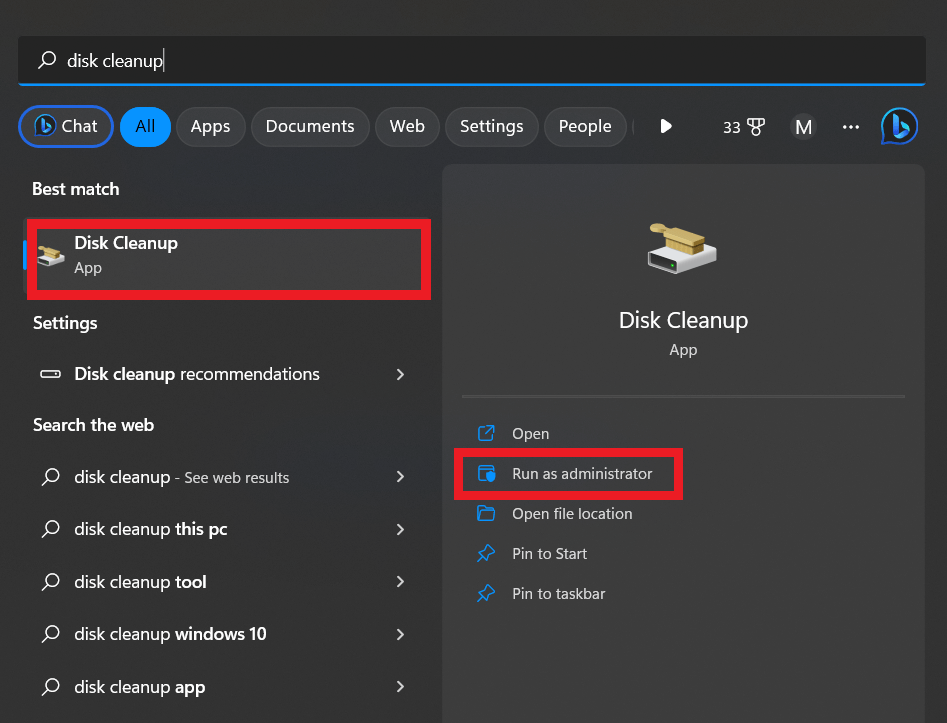
Task: Select the All filter tab
Action: coord(145,126)
